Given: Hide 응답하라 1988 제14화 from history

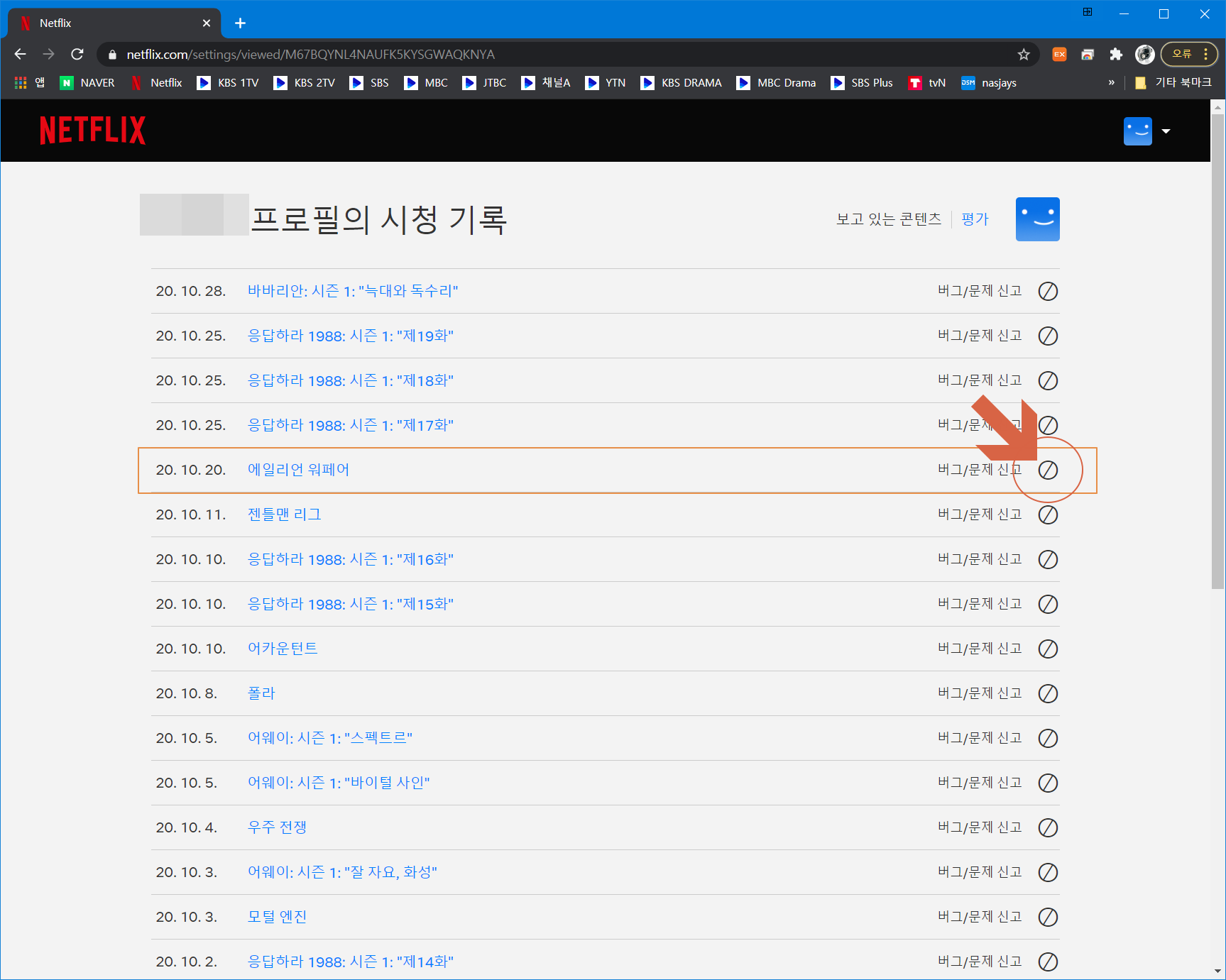Looking at the screenshot, I should (x=1048, y=962).
